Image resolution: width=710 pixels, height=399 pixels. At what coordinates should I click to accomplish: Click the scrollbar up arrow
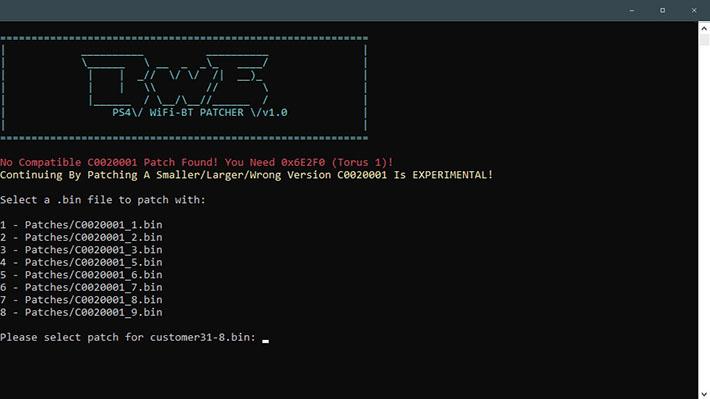[x=704, y=28]
